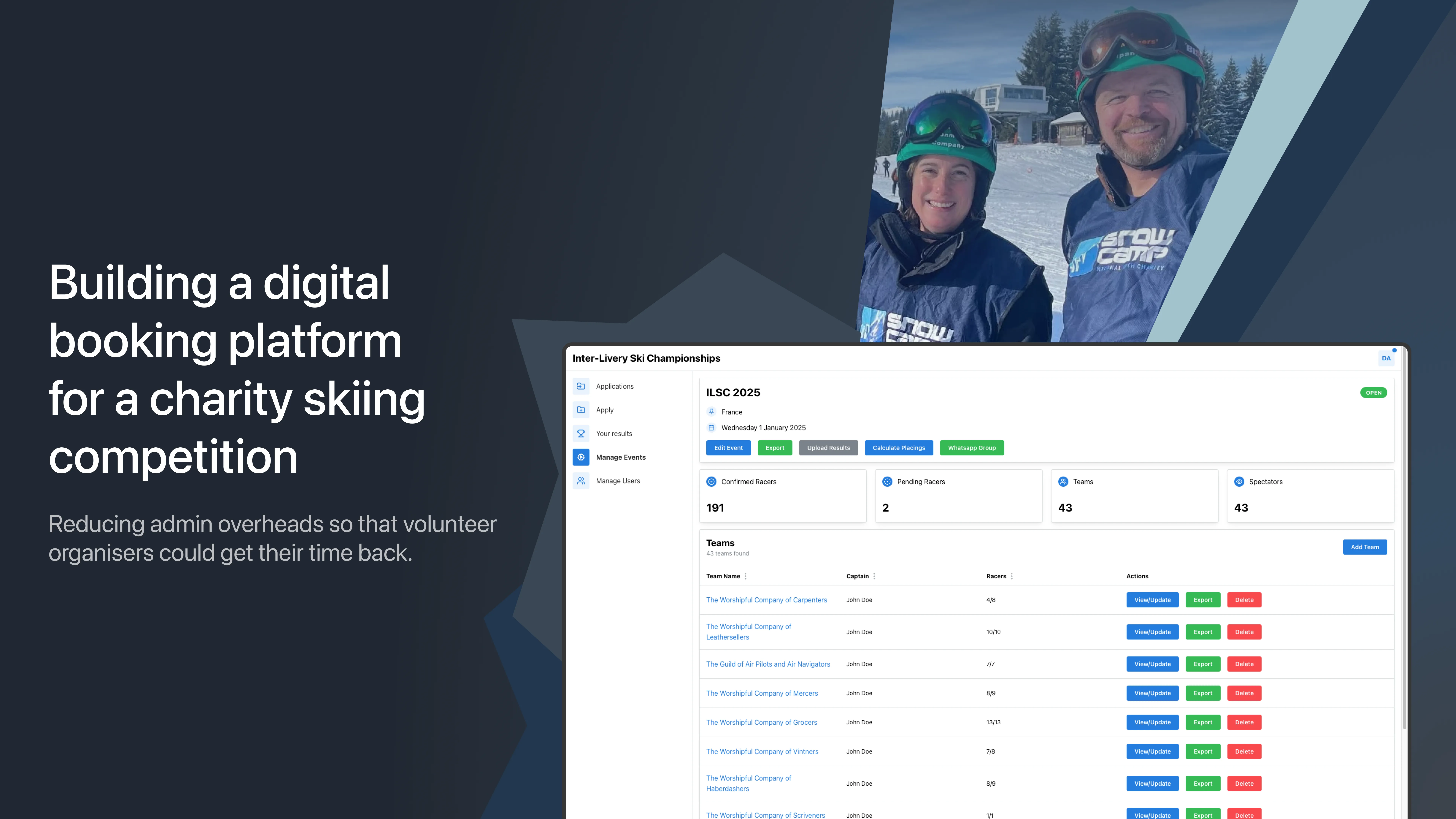Delete the Leathersellers team
1456x819 pixels.
[x=1244, y=632]
